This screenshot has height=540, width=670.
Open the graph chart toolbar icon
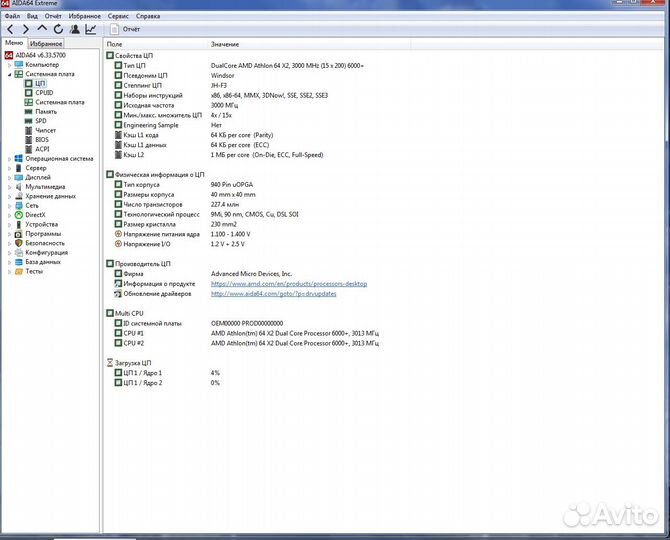tap(91, 30)
